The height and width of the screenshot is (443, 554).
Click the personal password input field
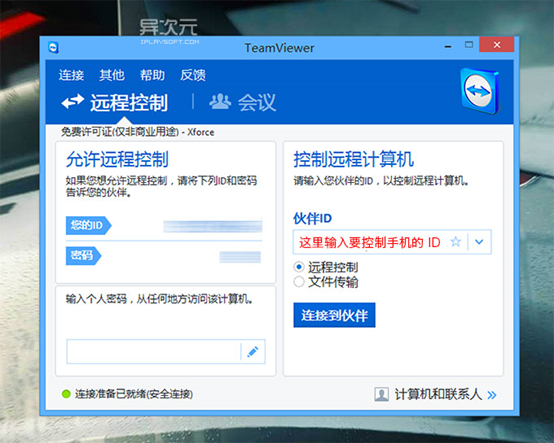tap(154, 352)
